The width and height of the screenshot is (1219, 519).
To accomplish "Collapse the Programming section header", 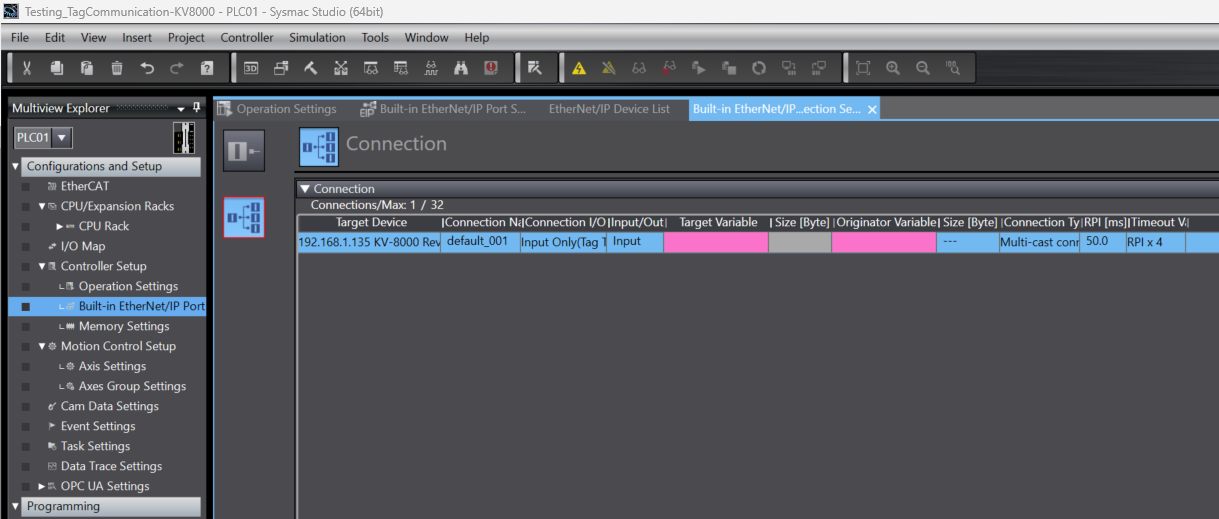I will (x=15, y=507).
